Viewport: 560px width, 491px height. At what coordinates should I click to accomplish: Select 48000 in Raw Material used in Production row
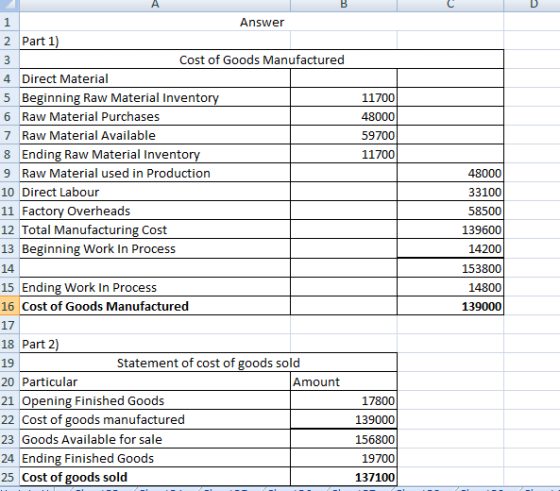click(450, 173)
